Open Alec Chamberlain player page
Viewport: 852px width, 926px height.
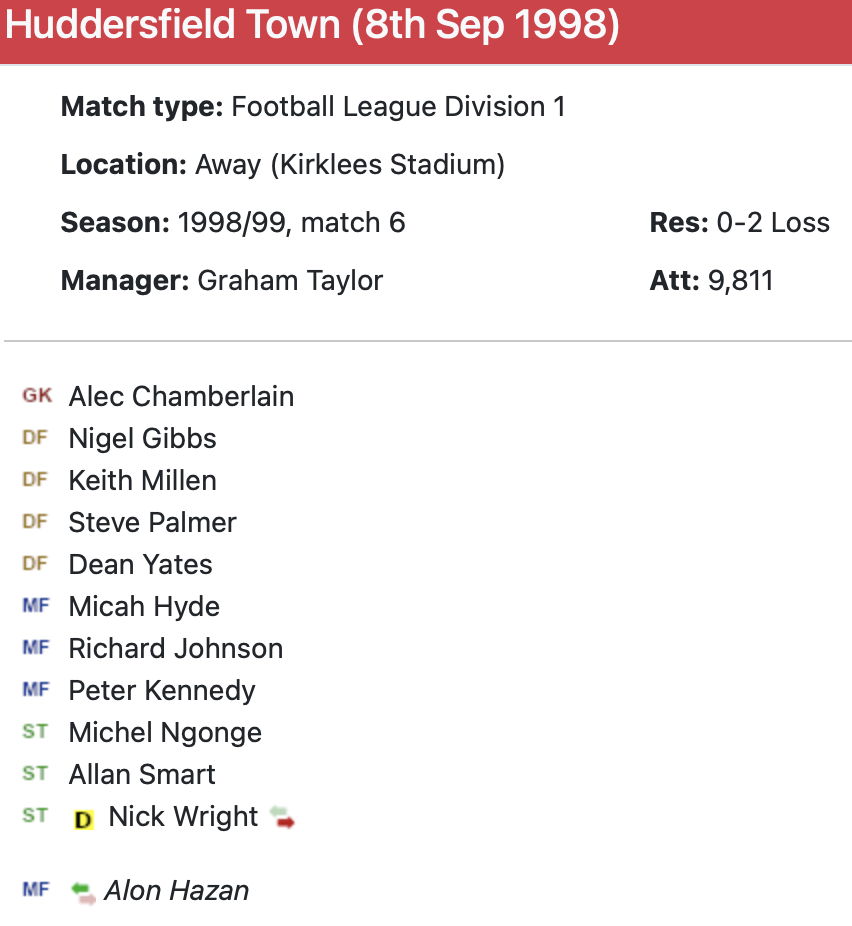tap(181, 396)
